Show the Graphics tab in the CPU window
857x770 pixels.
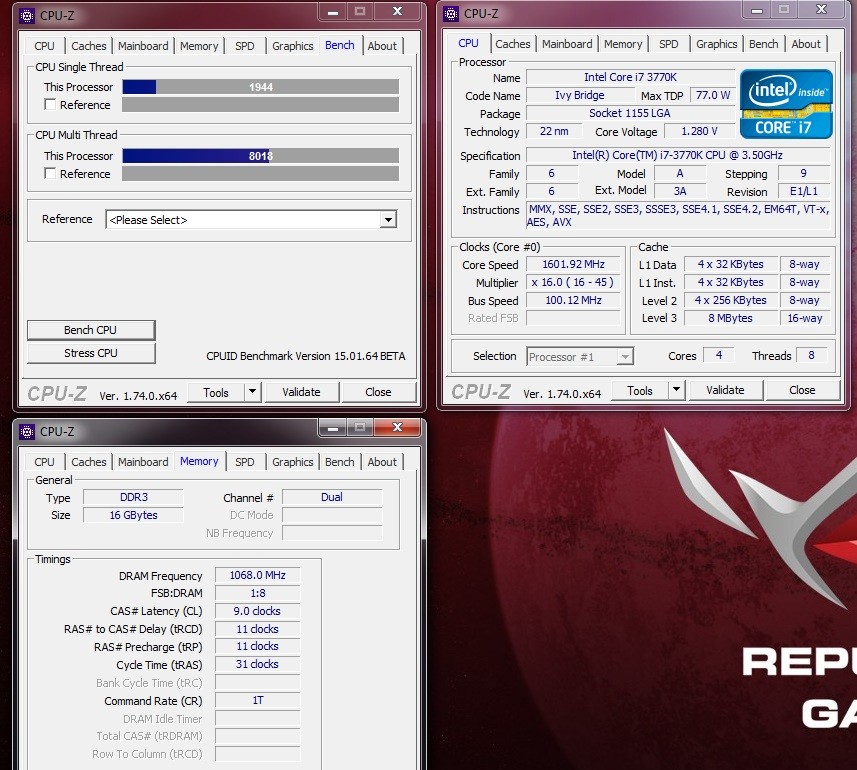click(x=717, y=44)
